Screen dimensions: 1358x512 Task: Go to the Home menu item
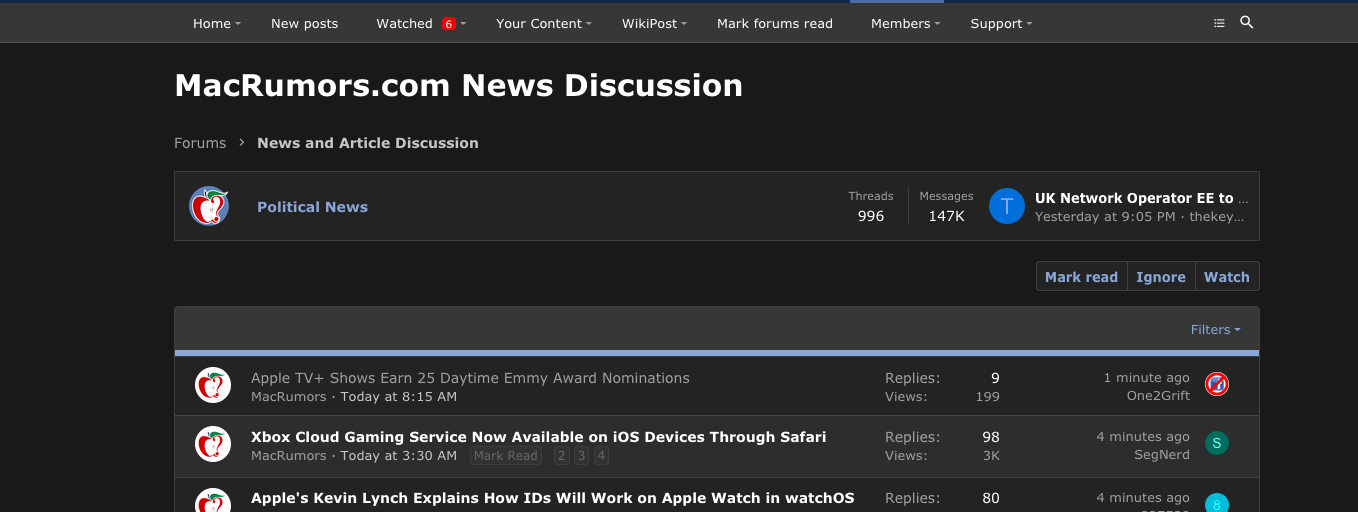click(x=212, y=23)
